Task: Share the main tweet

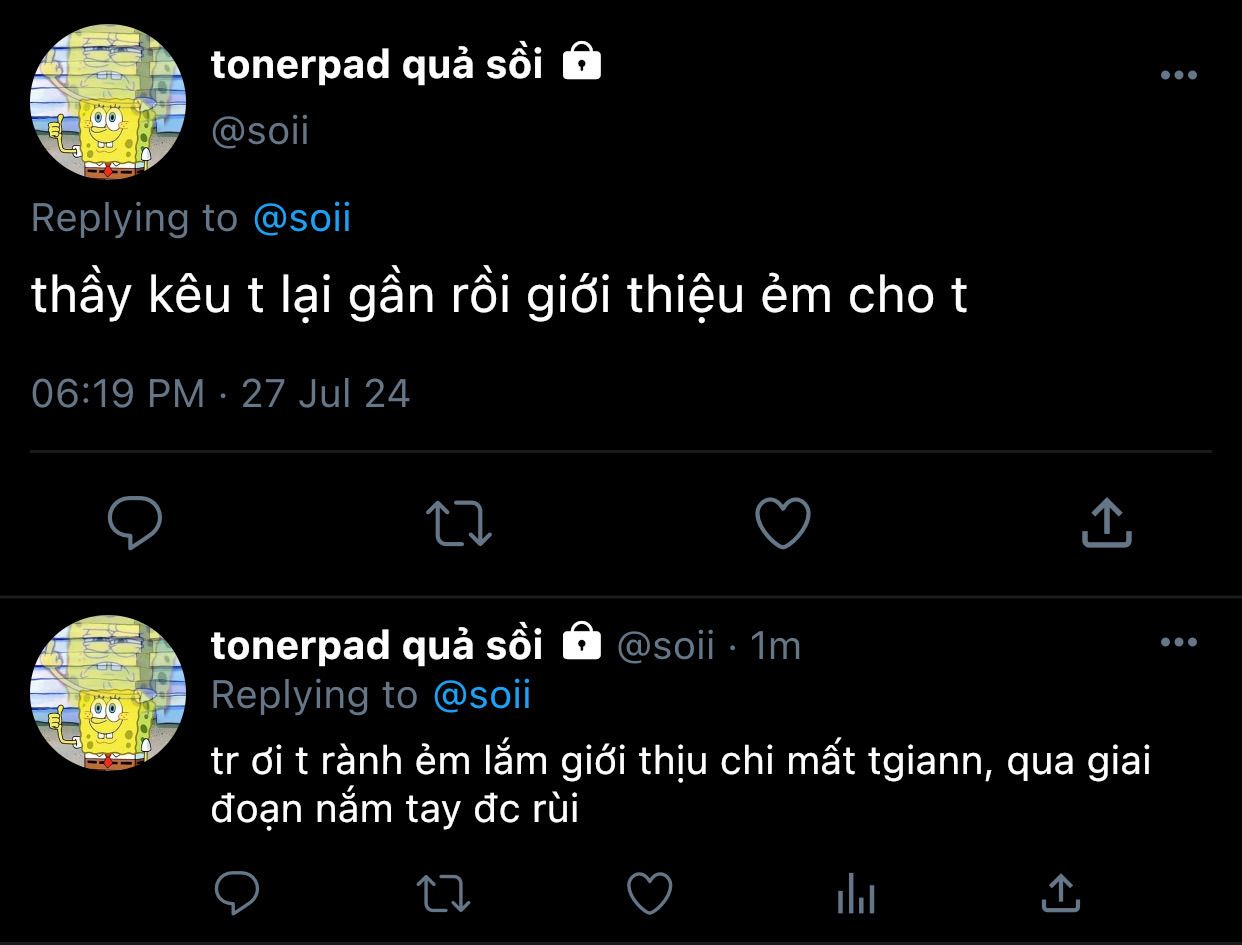Action: pyautogui.click(x=1106, y=523)
